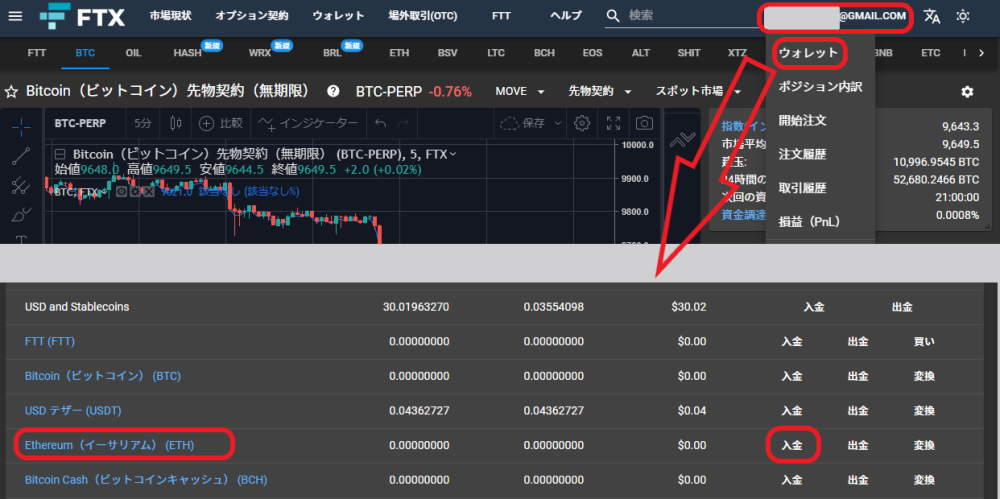
Task: Expand legend chevron after FTX title
Action: 453,154
